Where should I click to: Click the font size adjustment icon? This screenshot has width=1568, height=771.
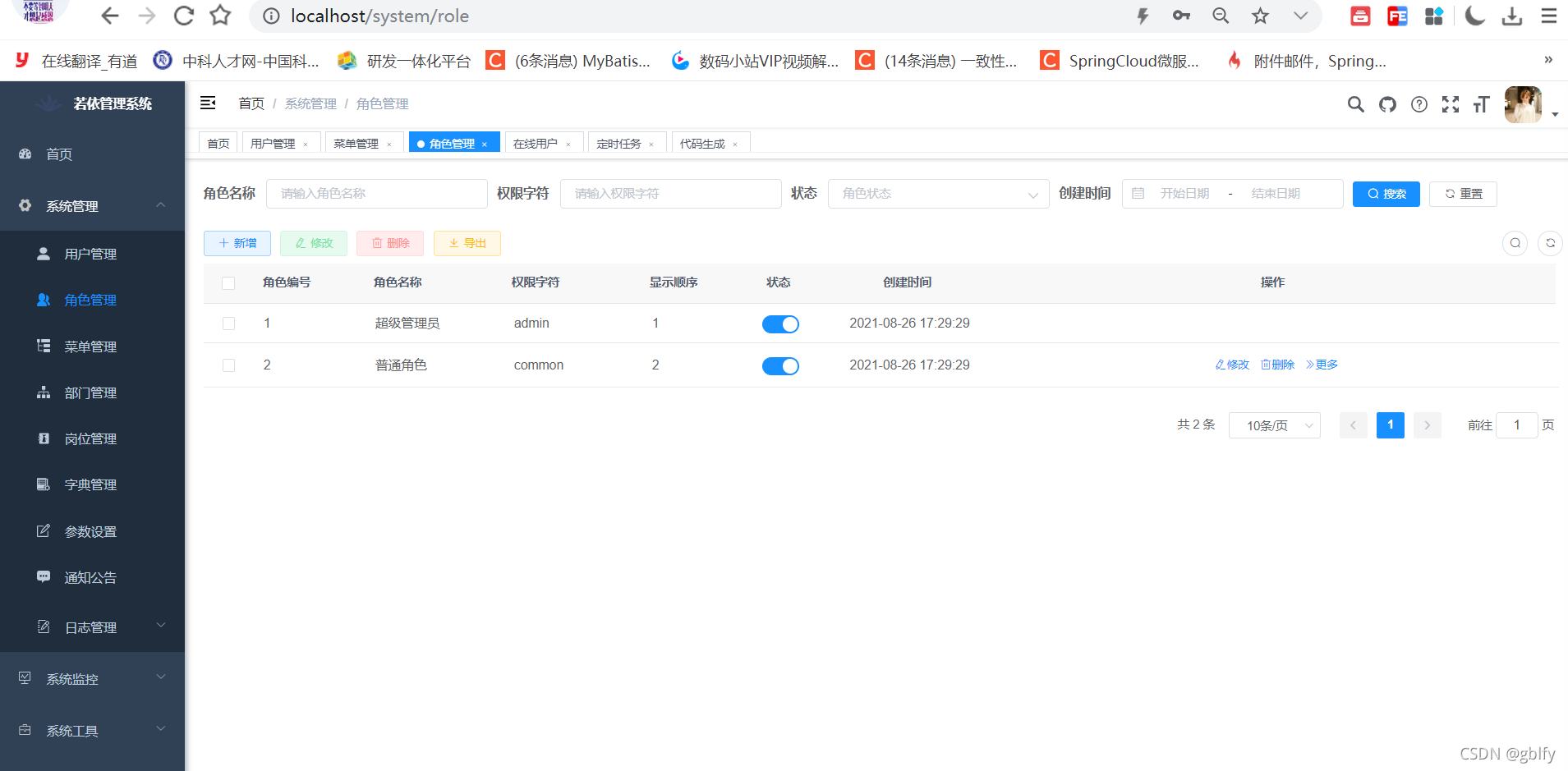click(x=1481, y=104)
